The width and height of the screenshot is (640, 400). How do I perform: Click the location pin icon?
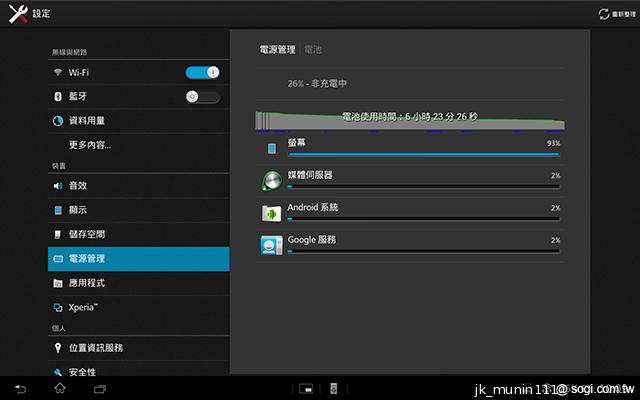coord(58,348)
